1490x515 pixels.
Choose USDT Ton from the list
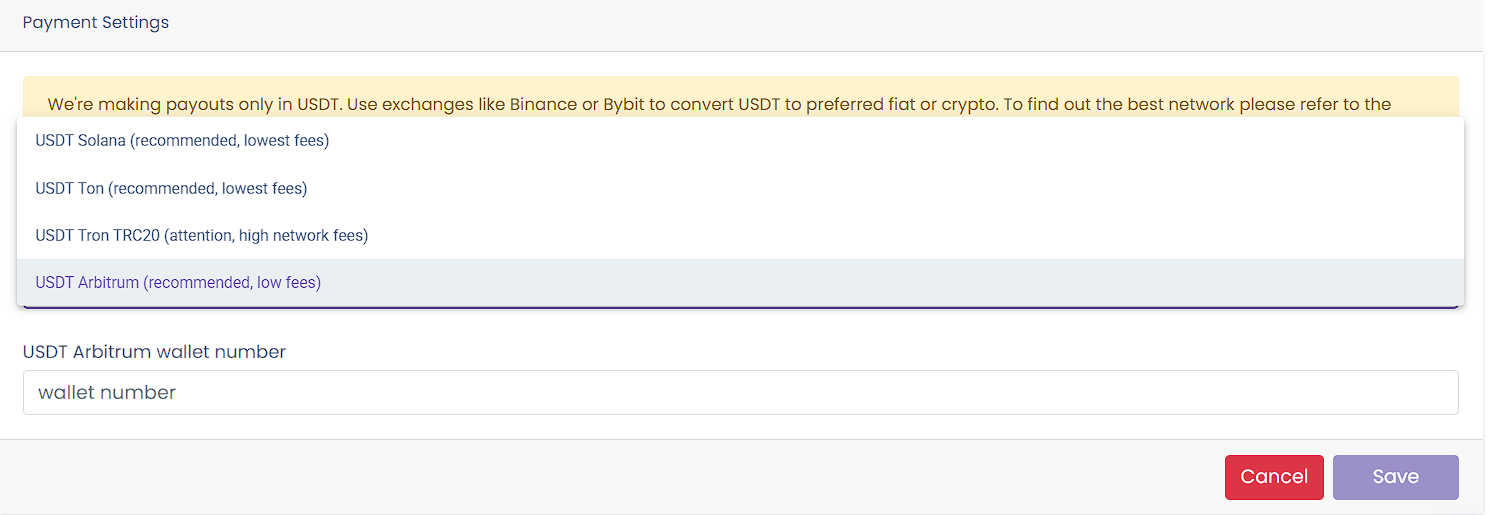740,188
